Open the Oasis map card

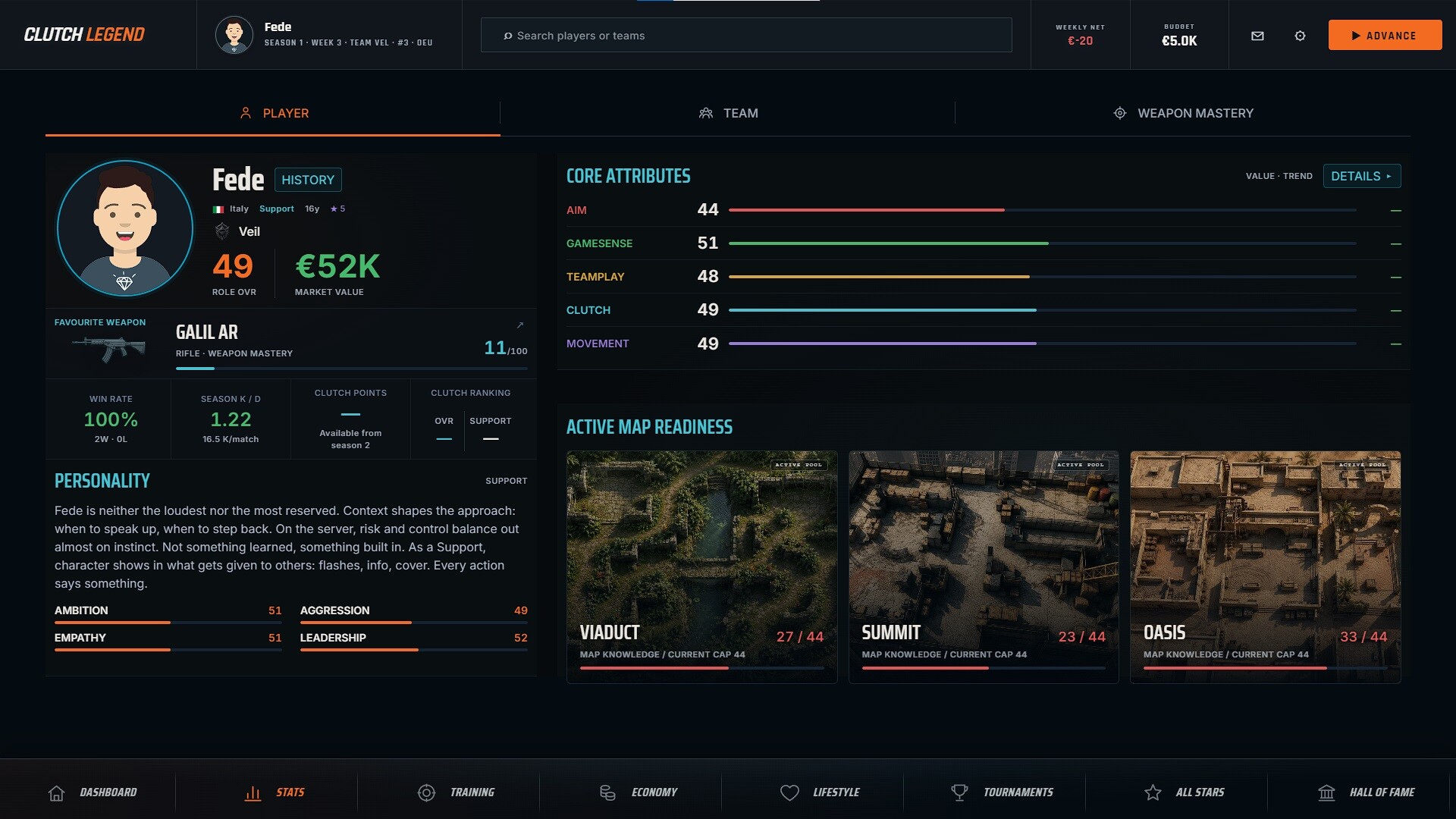tap(1266, 567)
